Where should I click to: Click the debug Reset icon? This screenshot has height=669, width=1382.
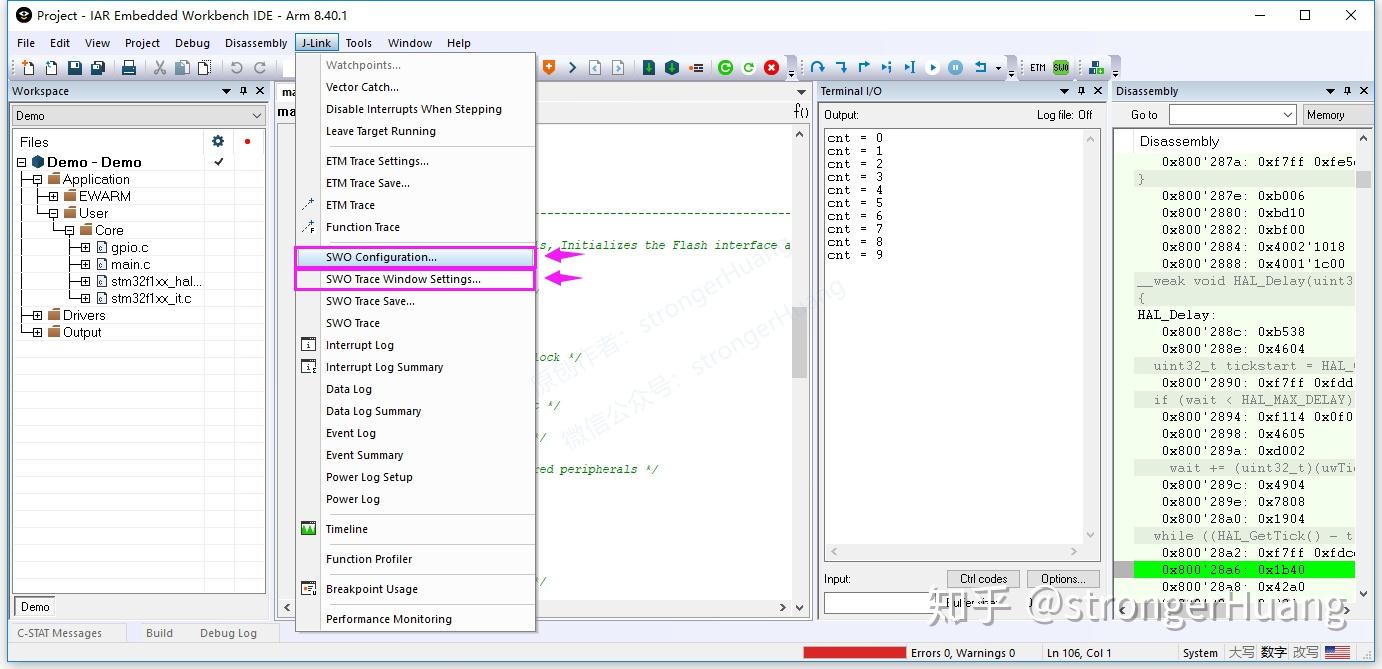coord(980,67)
